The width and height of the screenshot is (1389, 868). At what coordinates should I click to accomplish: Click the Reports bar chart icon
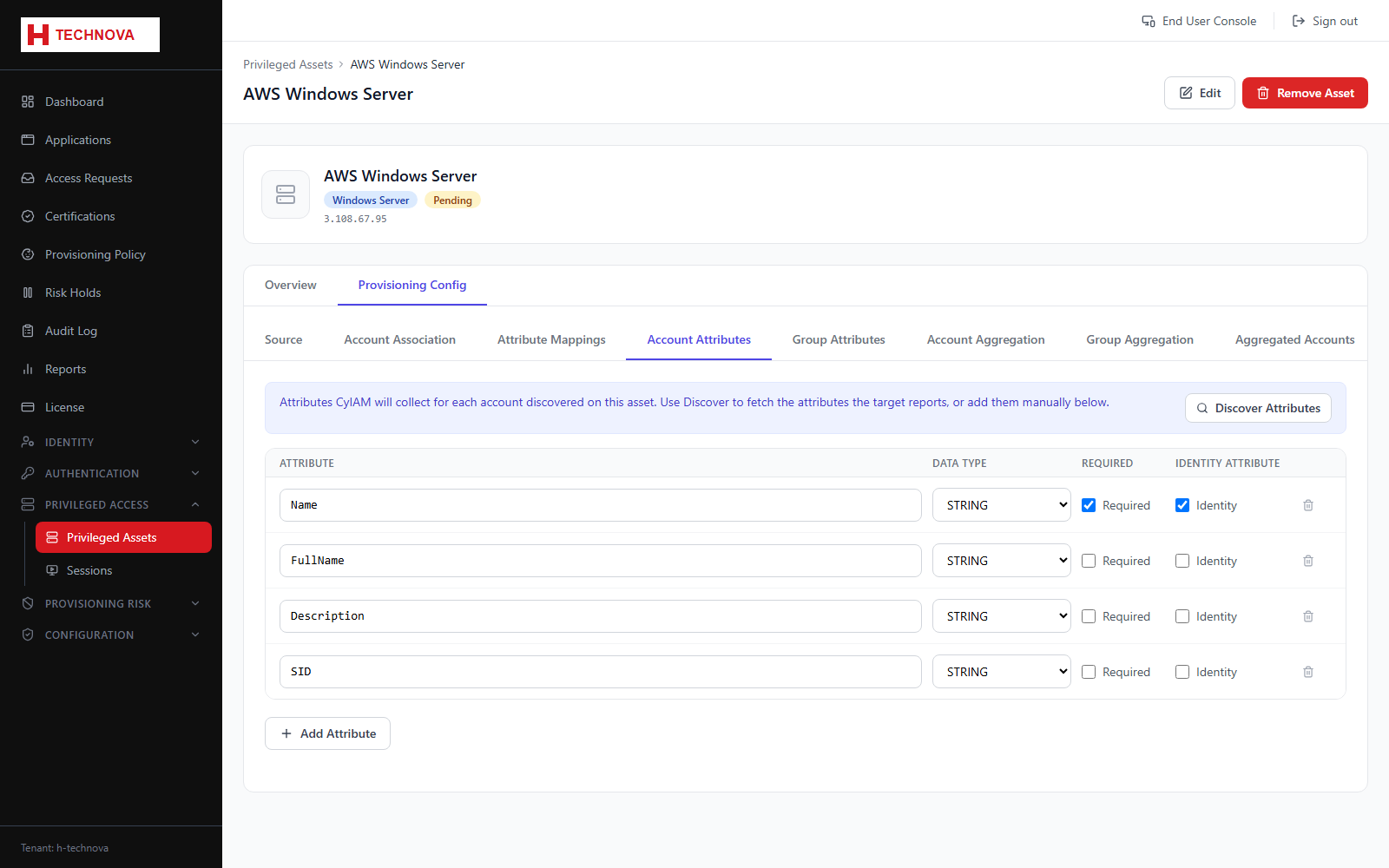tap(28, 369)
